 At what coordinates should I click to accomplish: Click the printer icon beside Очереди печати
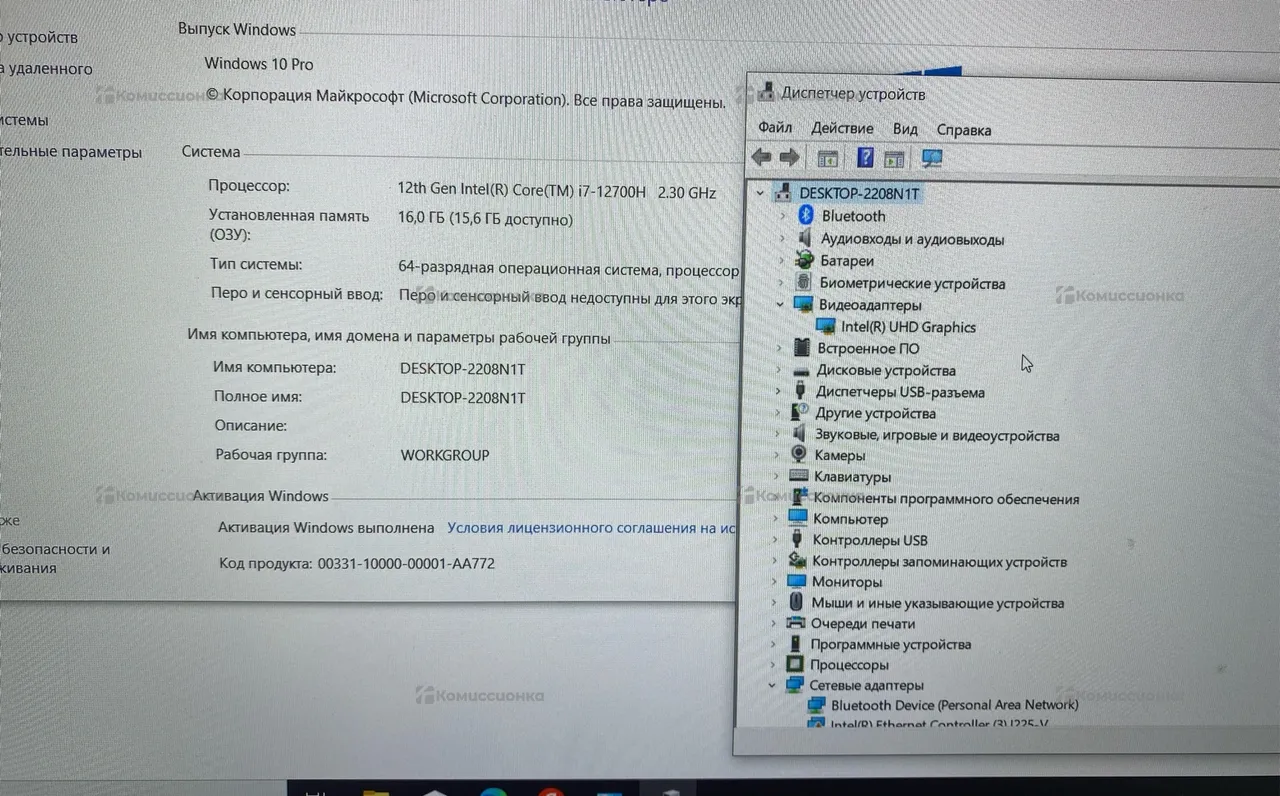click(795, 623)
